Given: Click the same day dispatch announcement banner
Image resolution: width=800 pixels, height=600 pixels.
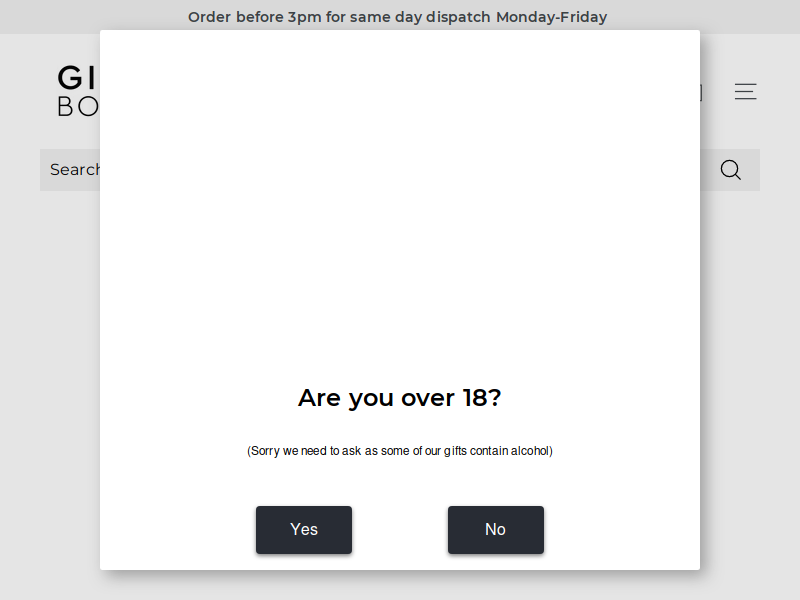Looking at the screenshot, I should click(x=397, y=17).
